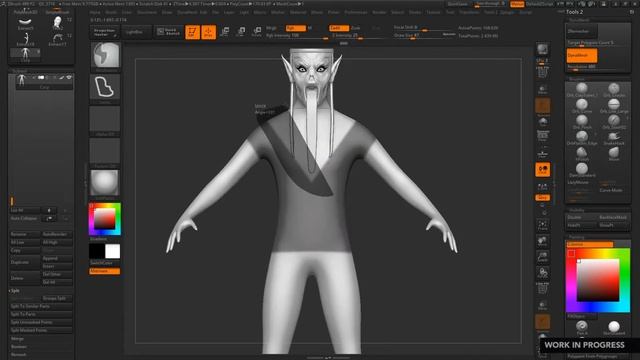Select the Extract11 tool thumbnail
Viewport: 640px width, 360px height.
pos(58,40)
